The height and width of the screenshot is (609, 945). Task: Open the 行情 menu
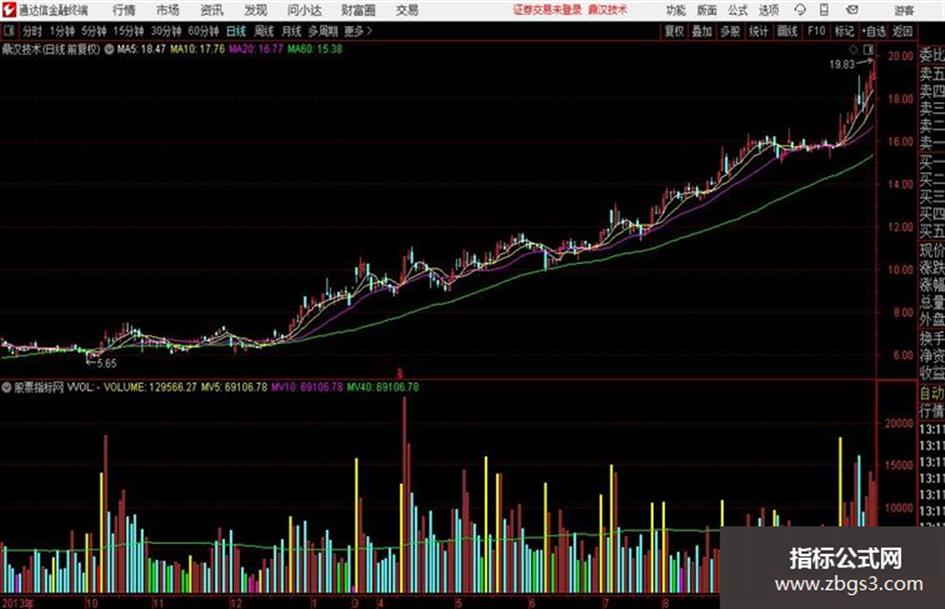(124, 10)
